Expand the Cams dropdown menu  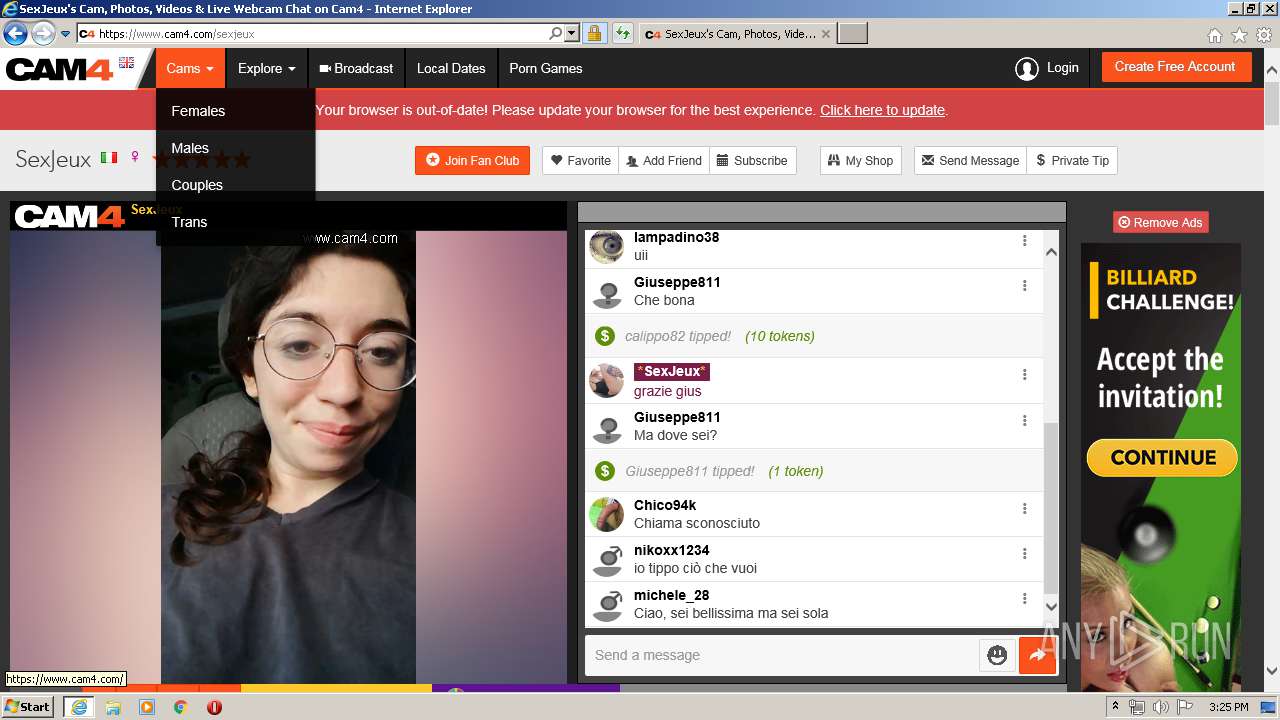click(190, 69)
